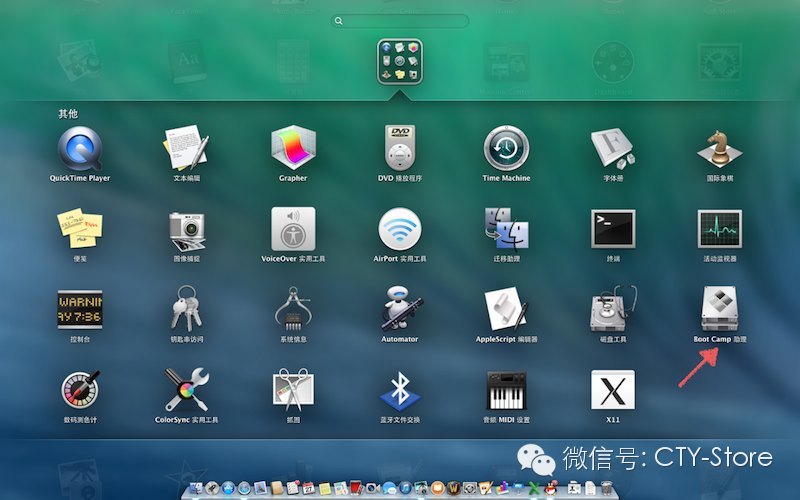
Task: Launch the X11 app
Action: pos(613,390)
